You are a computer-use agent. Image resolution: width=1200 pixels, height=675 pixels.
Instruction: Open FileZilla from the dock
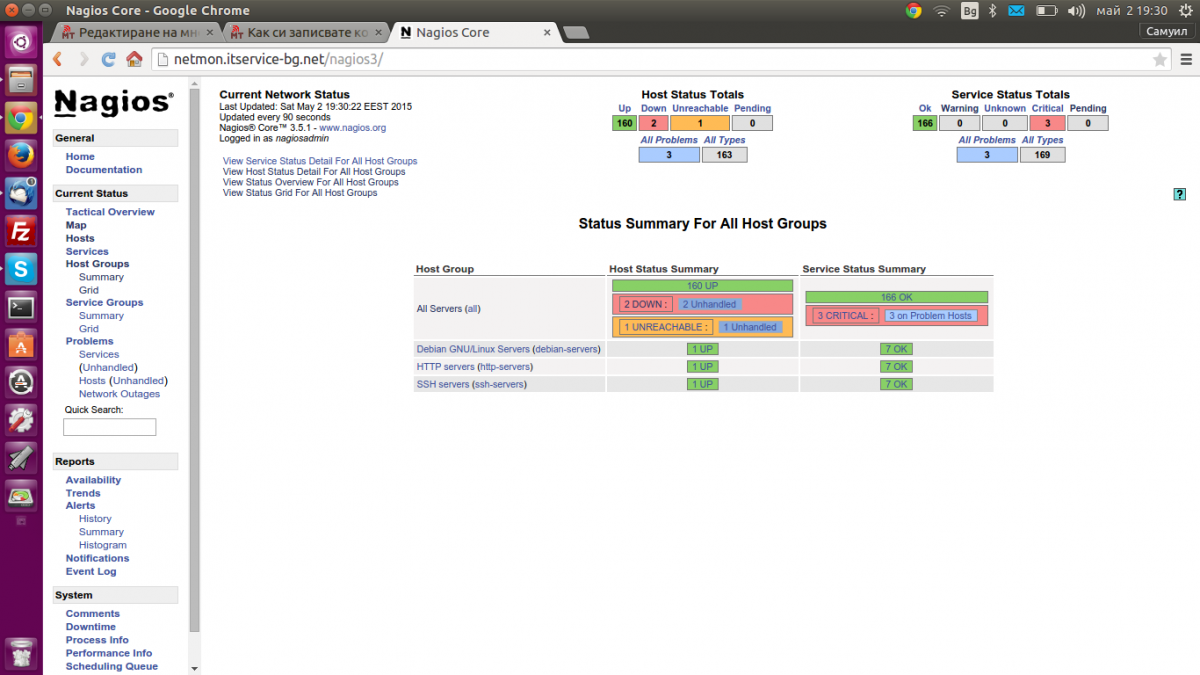(x=21, y=231)
